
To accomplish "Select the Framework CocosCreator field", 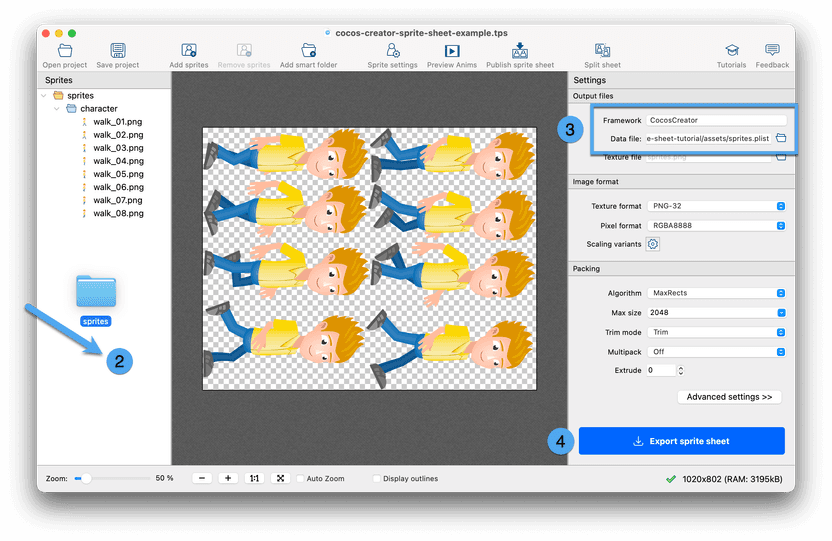I will point(716,120).
